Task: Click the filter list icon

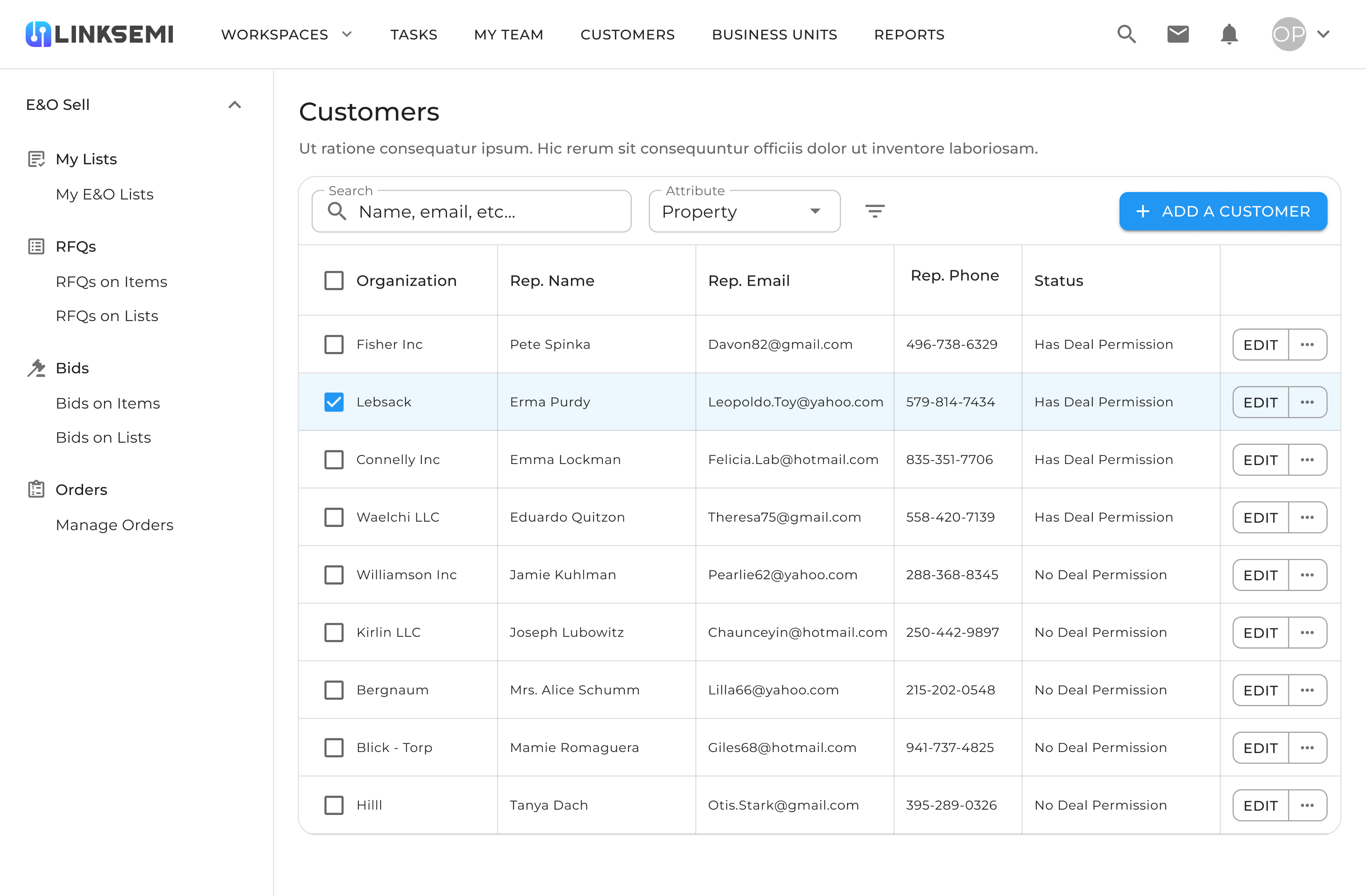Action: pos(875,211)
